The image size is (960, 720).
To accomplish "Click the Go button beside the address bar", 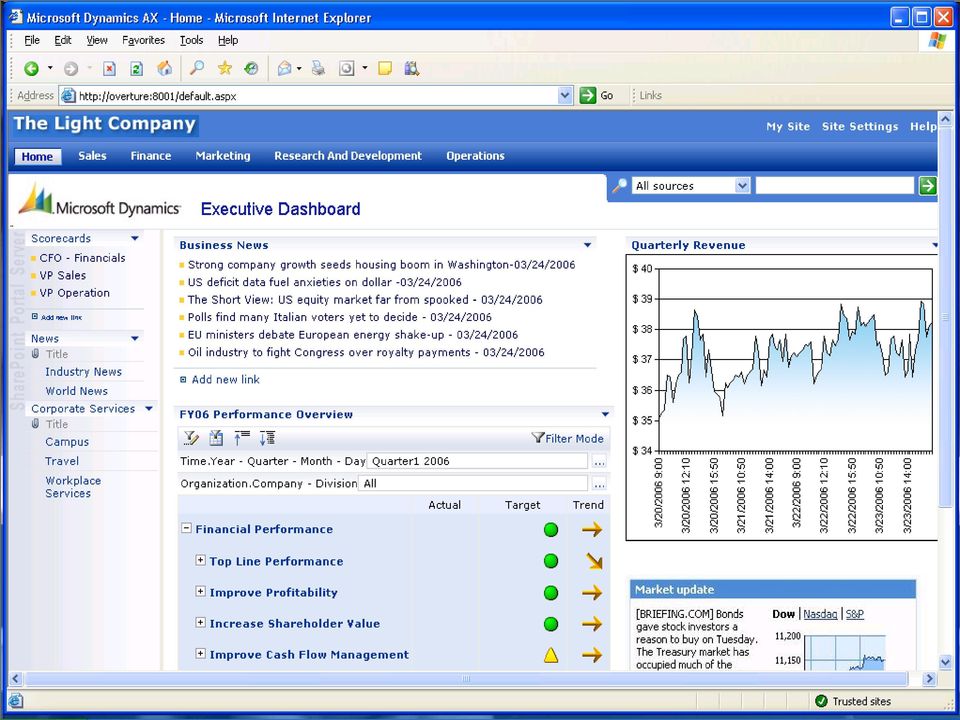I will click(x=596, y=96).
